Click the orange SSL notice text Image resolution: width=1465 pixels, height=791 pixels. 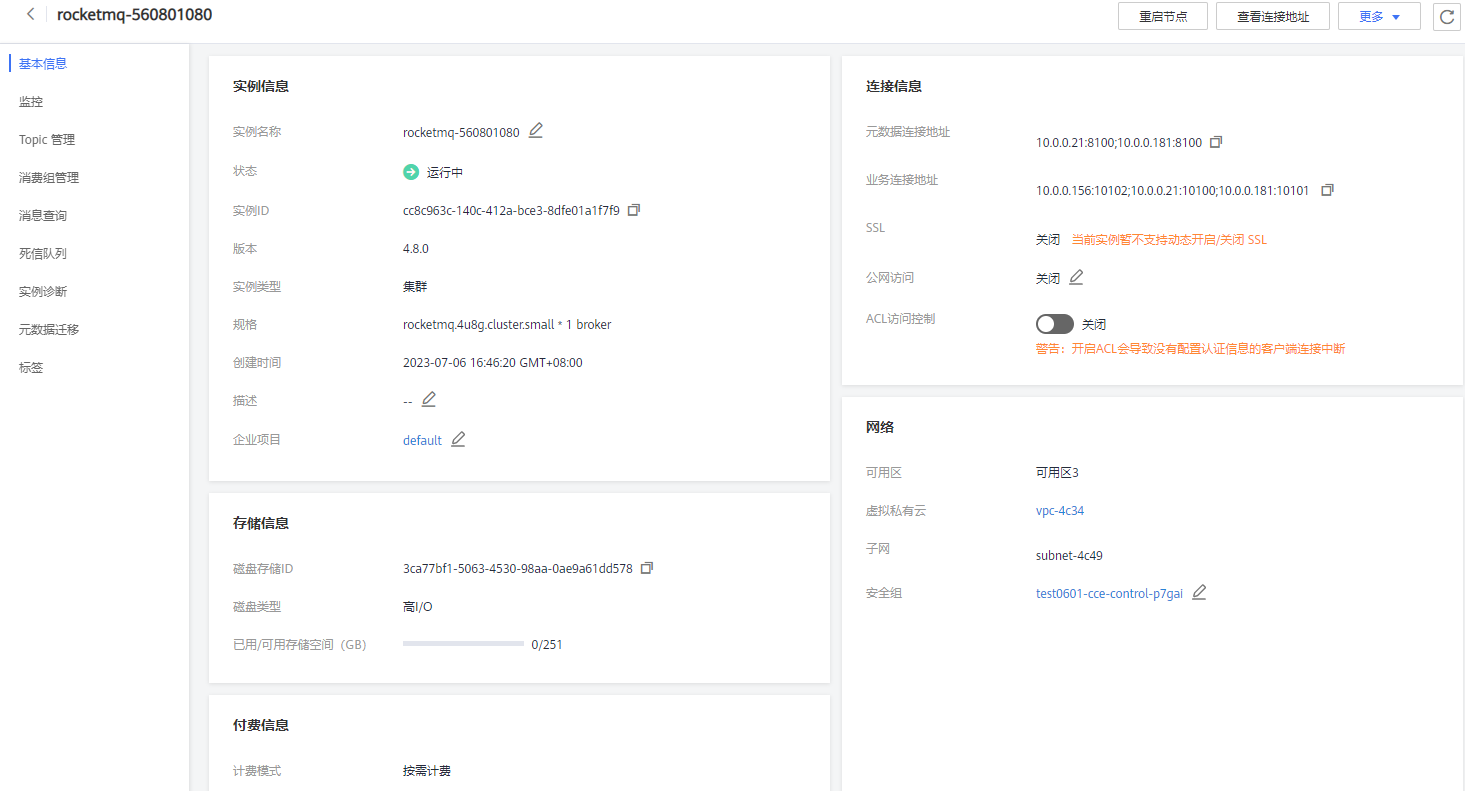coord(1169,240)
